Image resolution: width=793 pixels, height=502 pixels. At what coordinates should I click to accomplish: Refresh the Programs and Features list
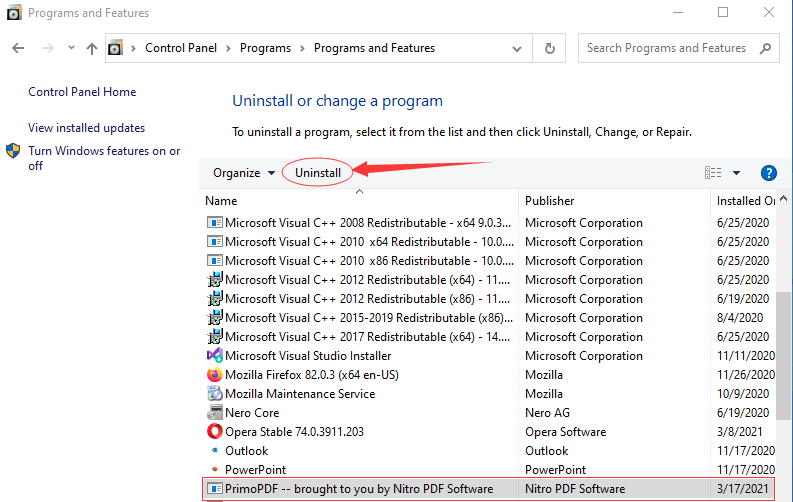tap(549, 49)
